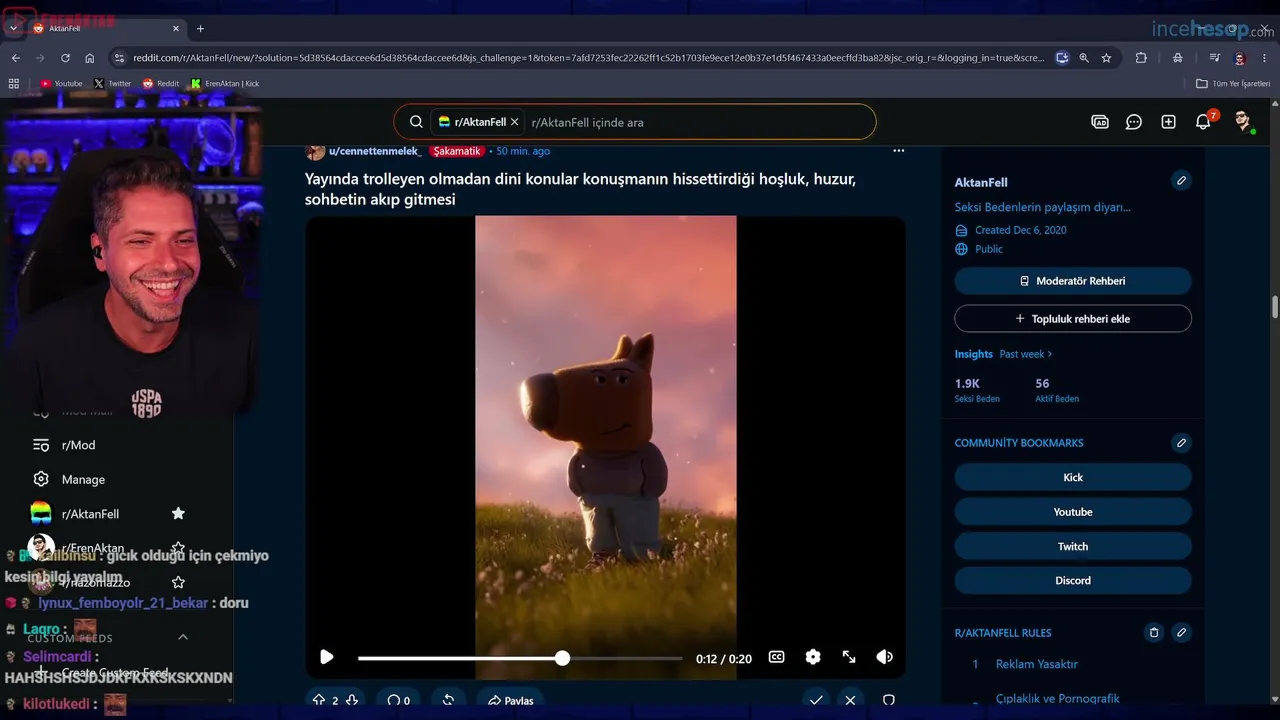Open the browser tab search dropdown
Screen dimensions: 1280x720
[13, 28]
